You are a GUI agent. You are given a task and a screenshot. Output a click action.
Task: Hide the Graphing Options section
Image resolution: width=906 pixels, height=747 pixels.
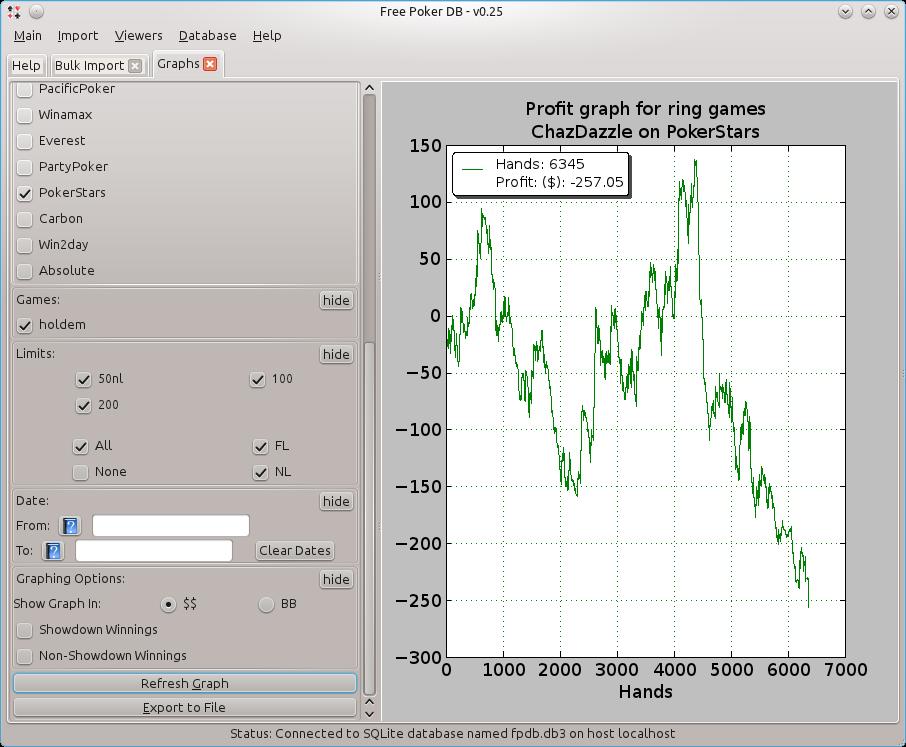tap(336, 579)
